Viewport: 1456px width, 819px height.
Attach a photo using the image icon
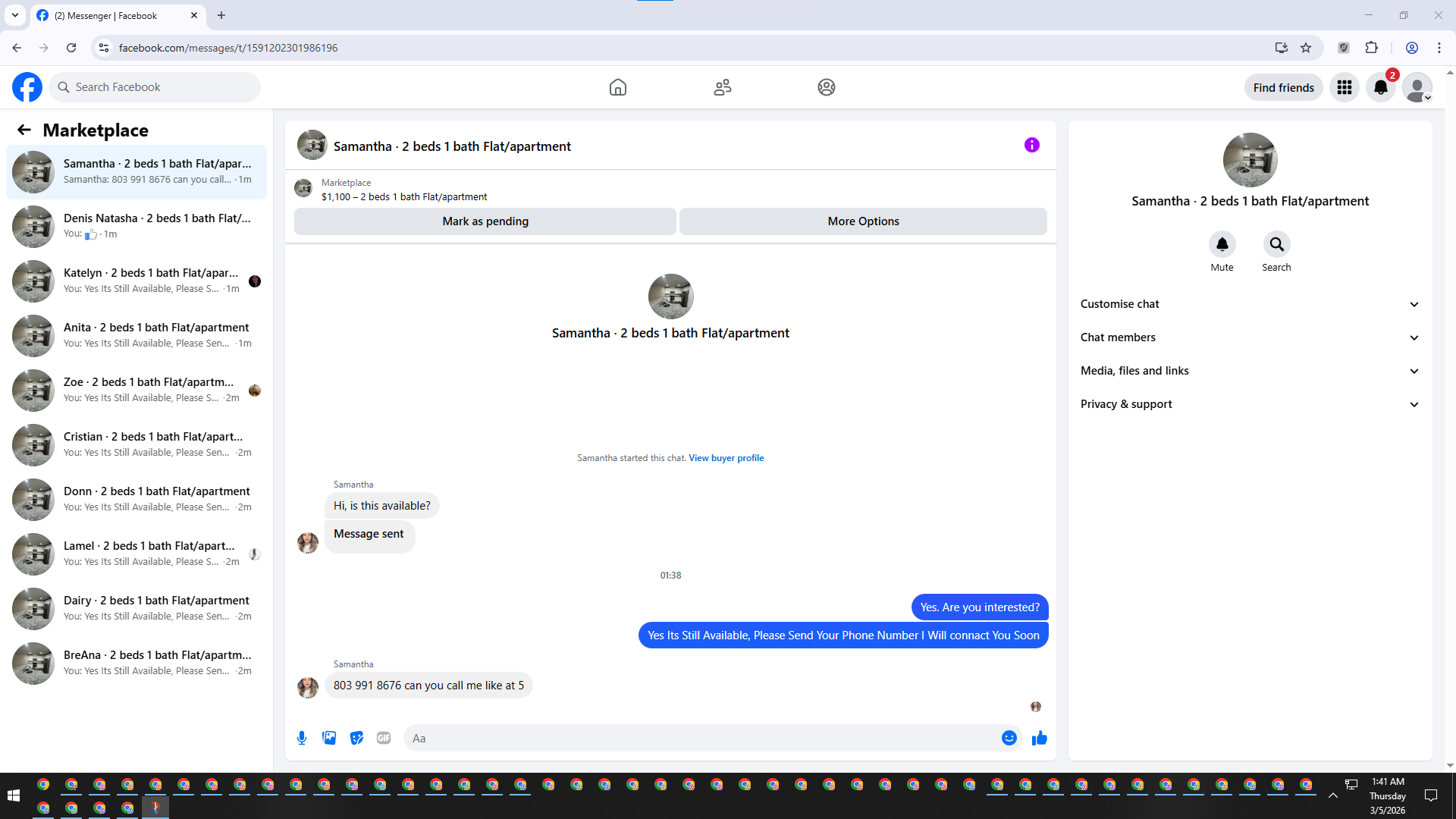click(329, 738)
